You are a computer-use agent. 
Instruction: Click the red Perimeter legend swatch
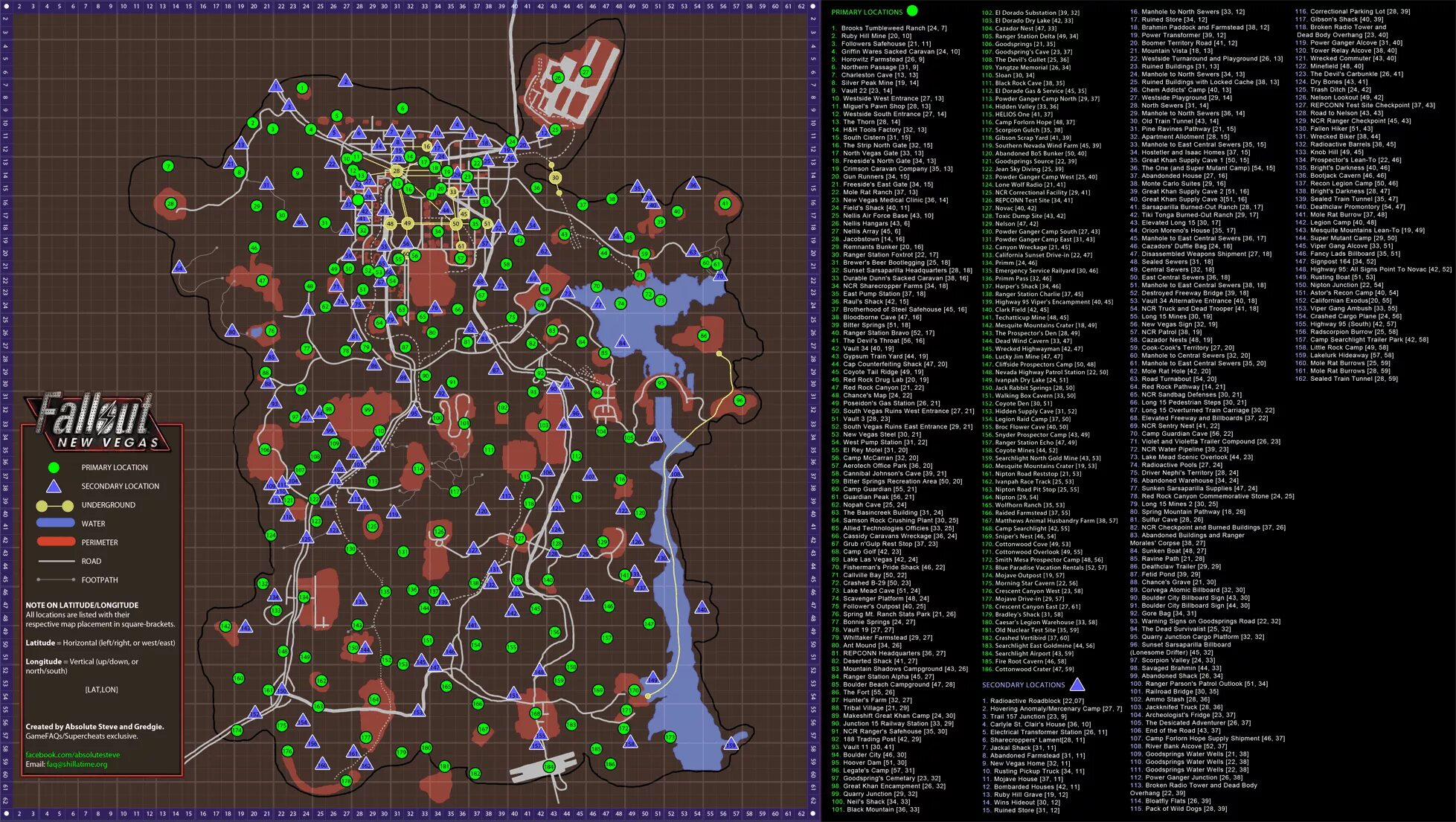(x=55, y=542)
